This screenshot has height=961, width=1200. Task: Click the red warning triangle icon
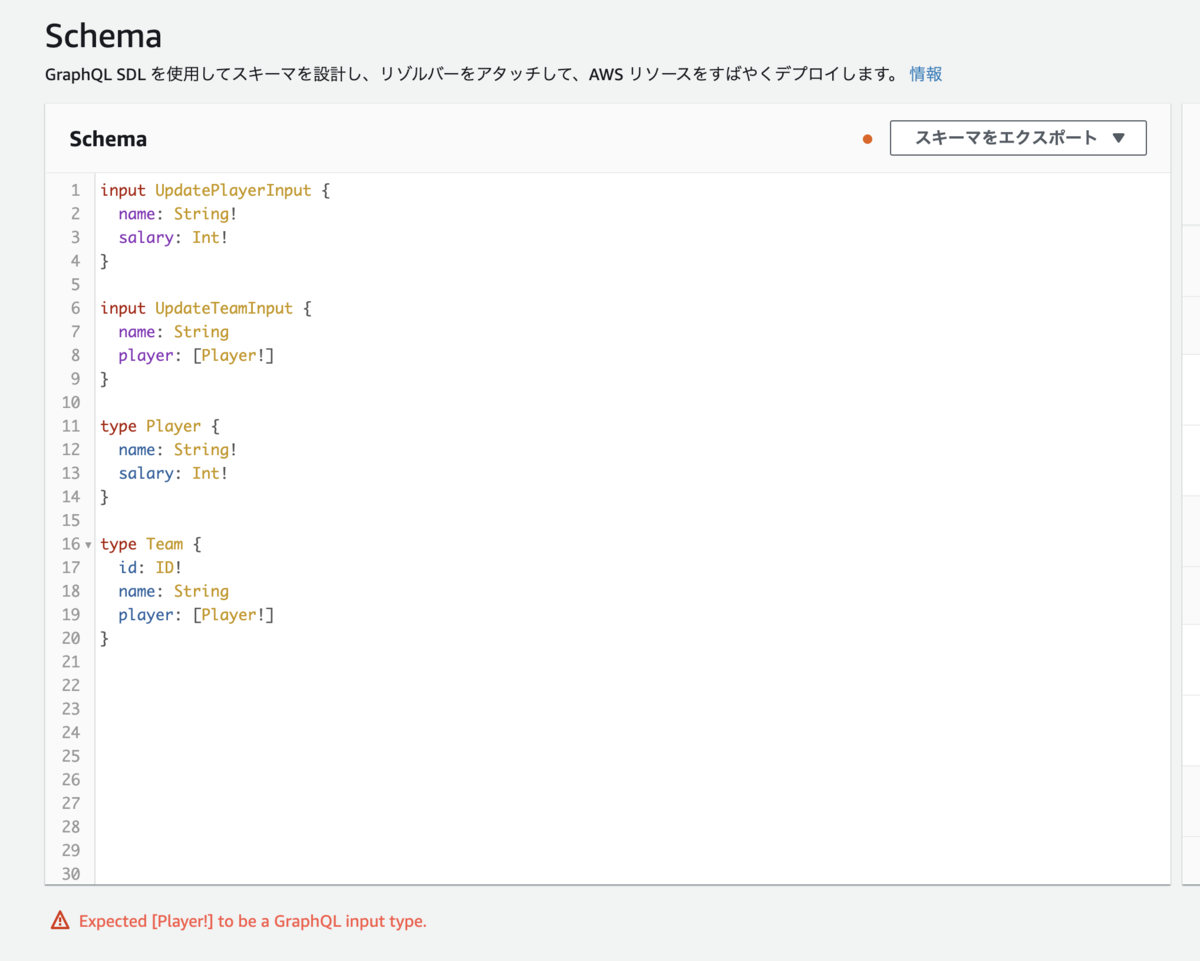click(60, 921)
